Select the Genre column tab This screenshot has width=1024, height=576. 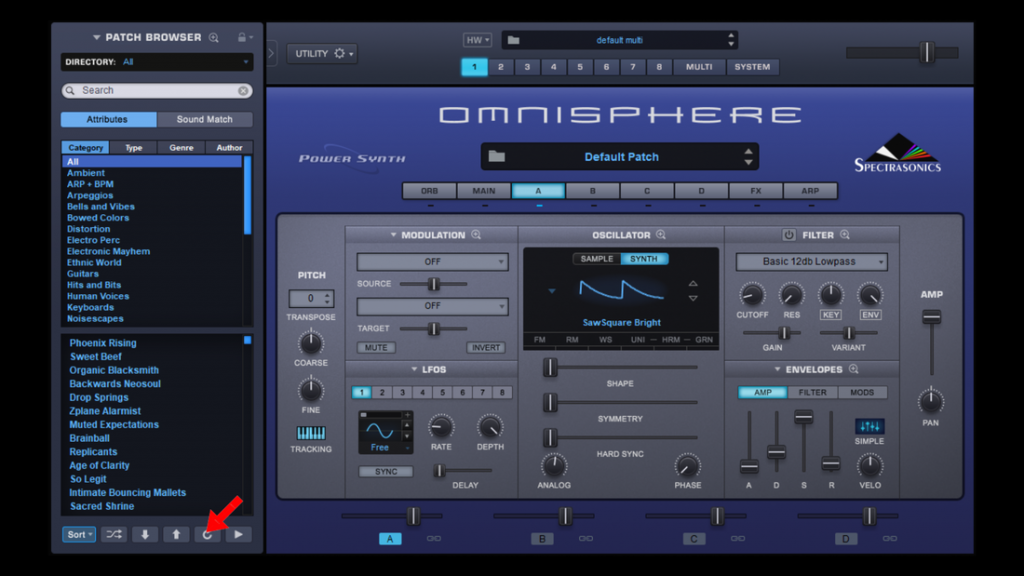182,148
